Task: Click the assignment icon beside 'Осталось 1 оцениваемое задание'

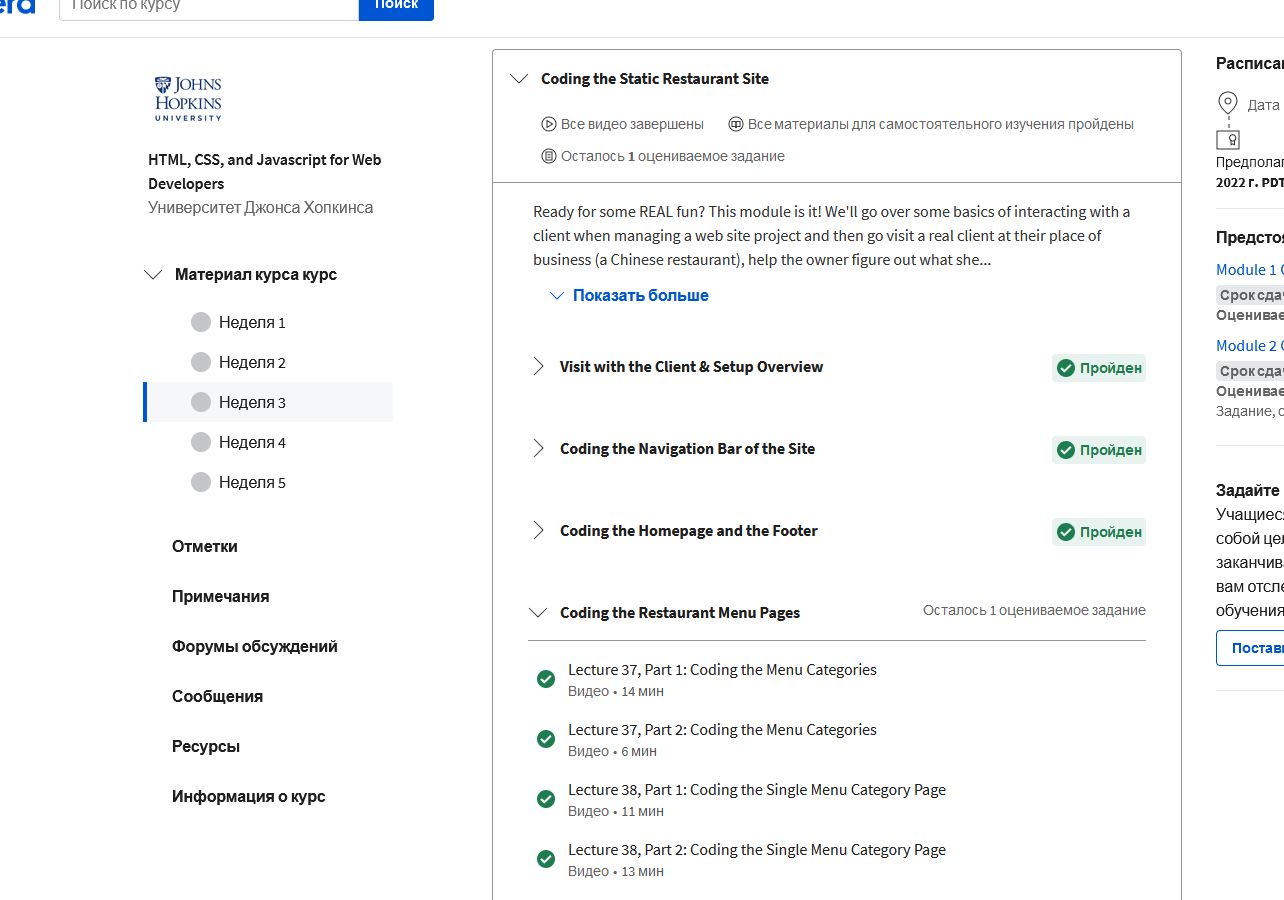Action: click(548, 157)
